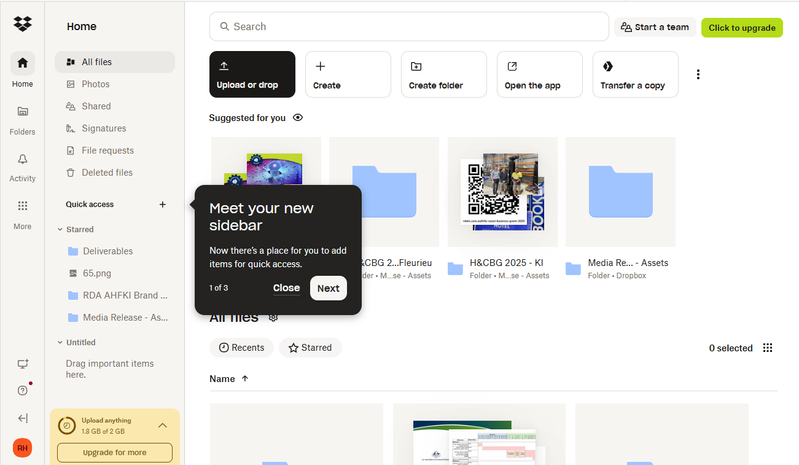
Task: Click the Dropbox logo icon
Action: pos(22,24)
